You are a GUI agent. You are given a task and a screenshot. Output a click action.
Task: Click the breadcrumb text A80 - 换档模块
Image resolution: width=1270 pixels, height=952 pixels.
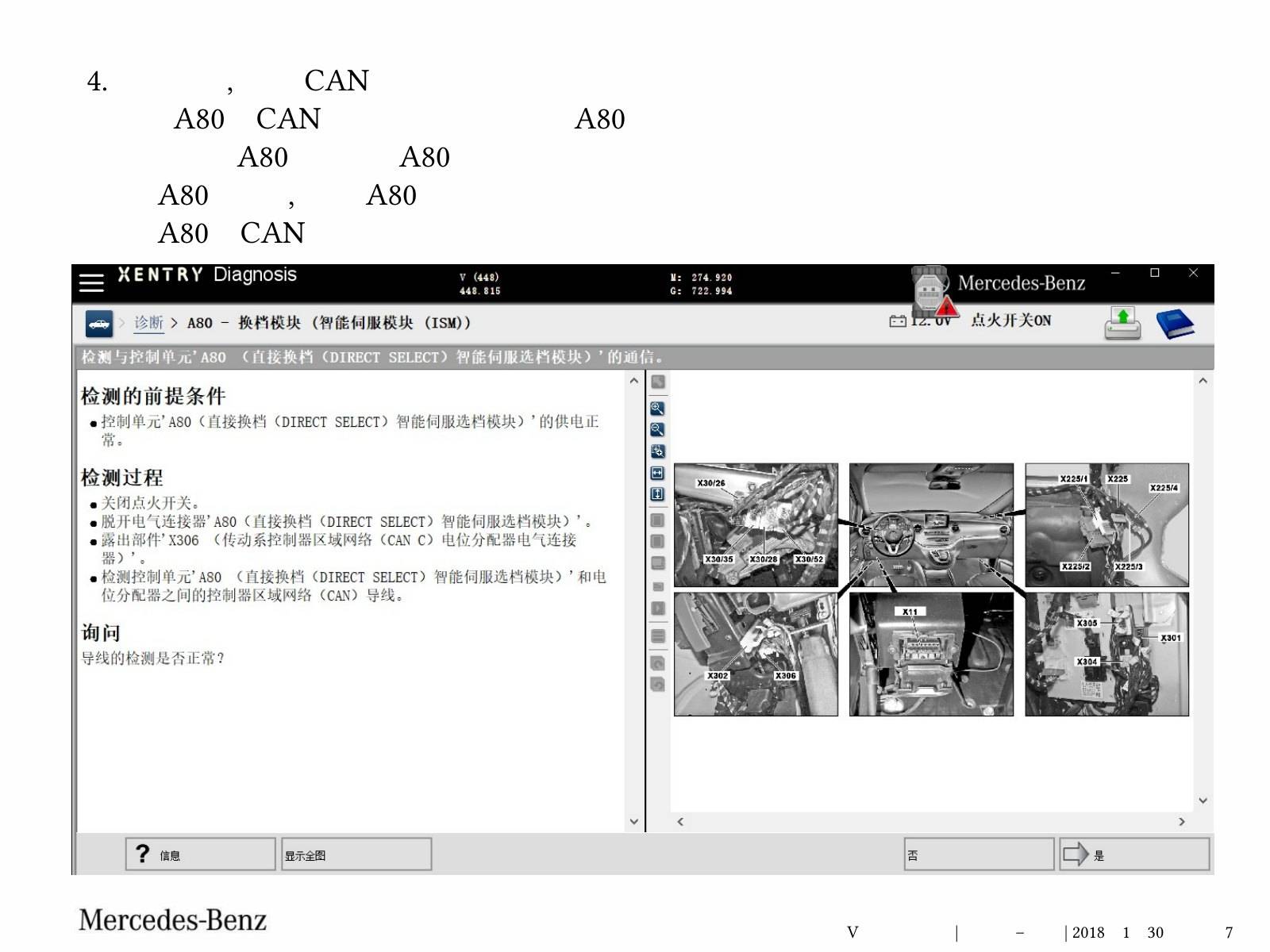coord(329,323)
